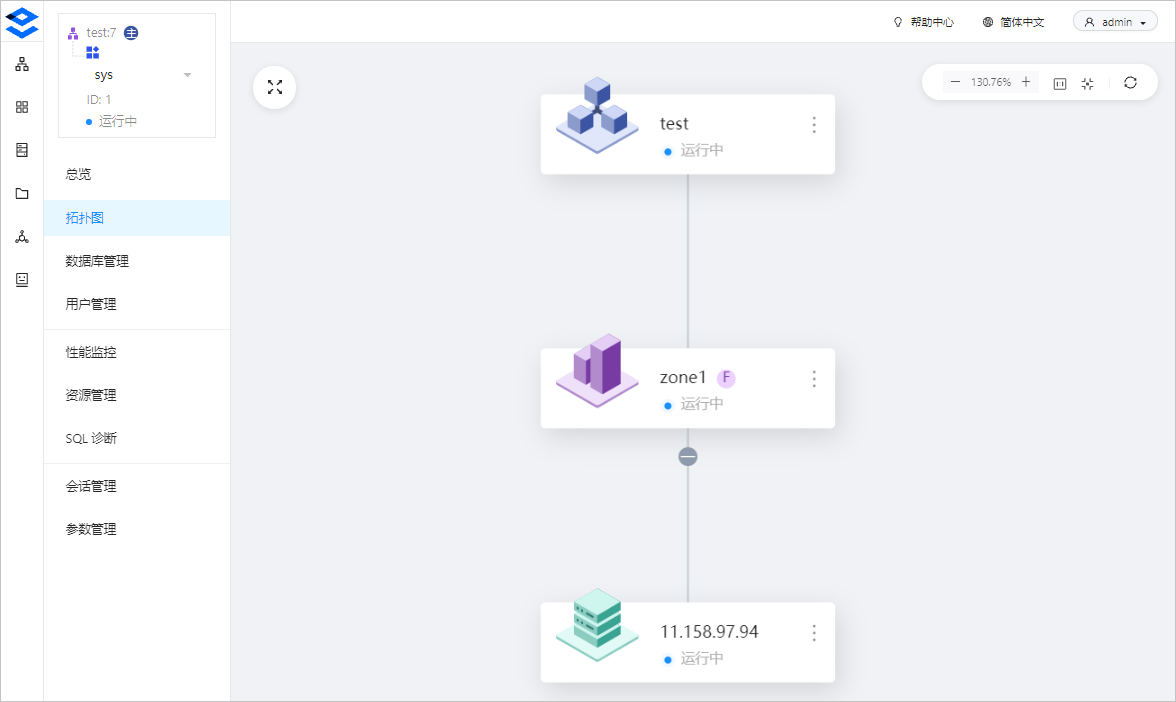Reset topology view to actual size icon
This screenshot has width=1176, height=702.
[x=1060, y=83]
